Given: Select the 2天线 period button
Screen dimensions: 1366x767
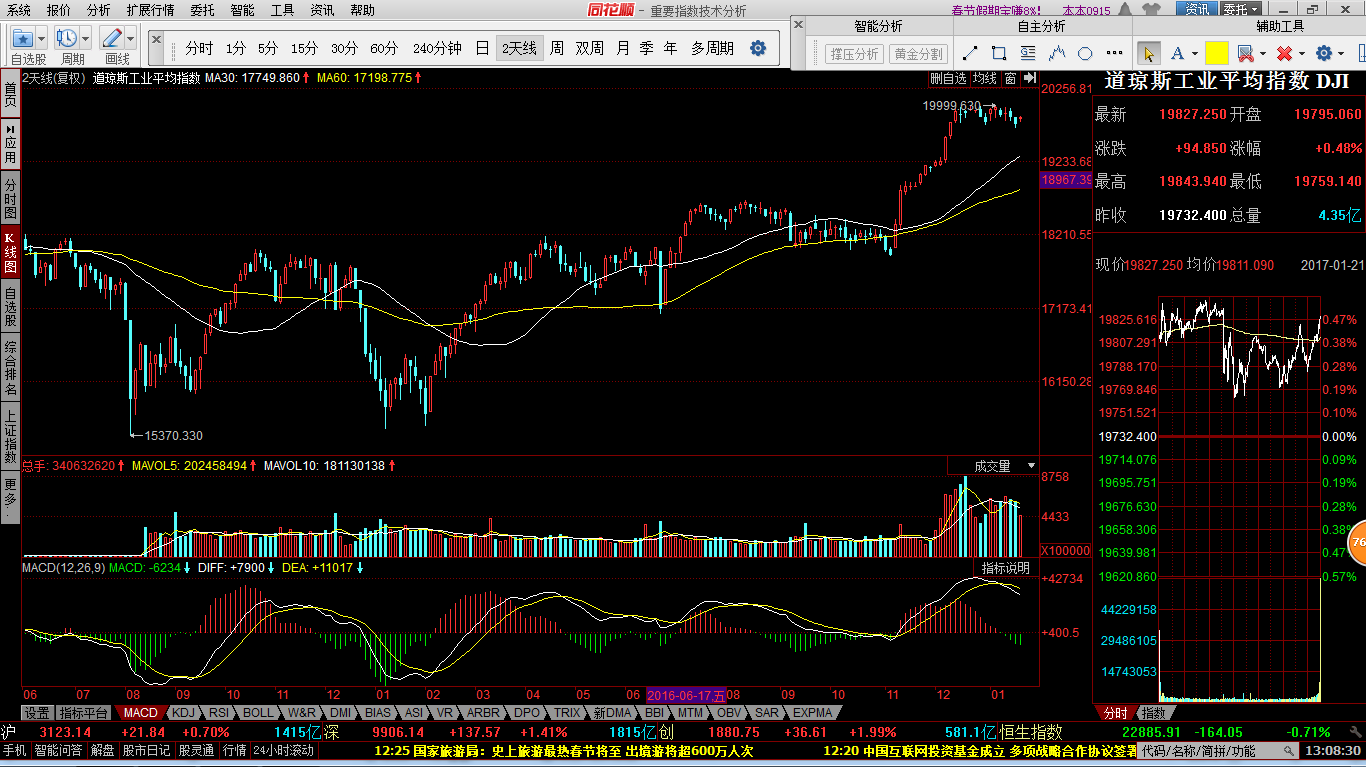Looking at the screenshot, I should (520, 48).
